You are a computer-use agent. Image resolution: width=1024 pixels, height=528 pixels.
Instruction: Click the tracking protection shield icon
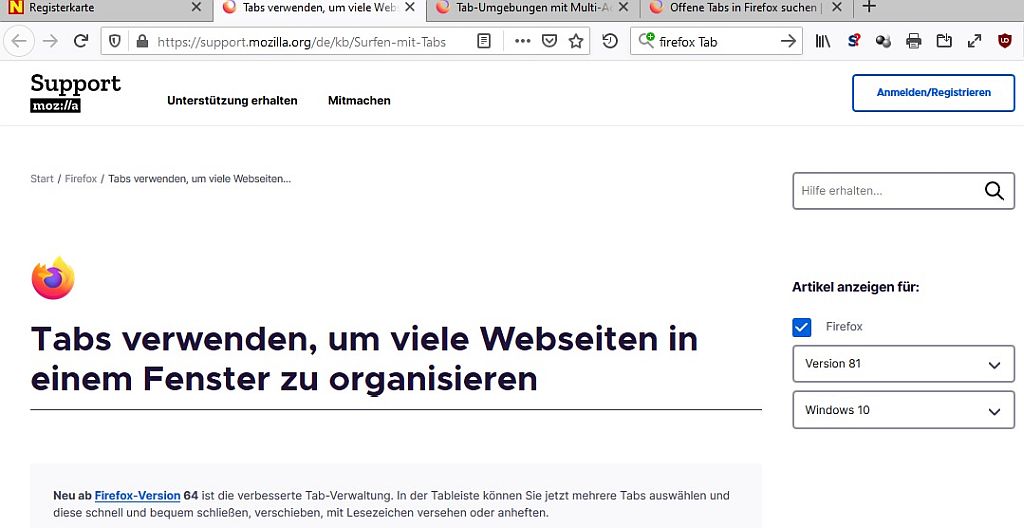point(115,41)
